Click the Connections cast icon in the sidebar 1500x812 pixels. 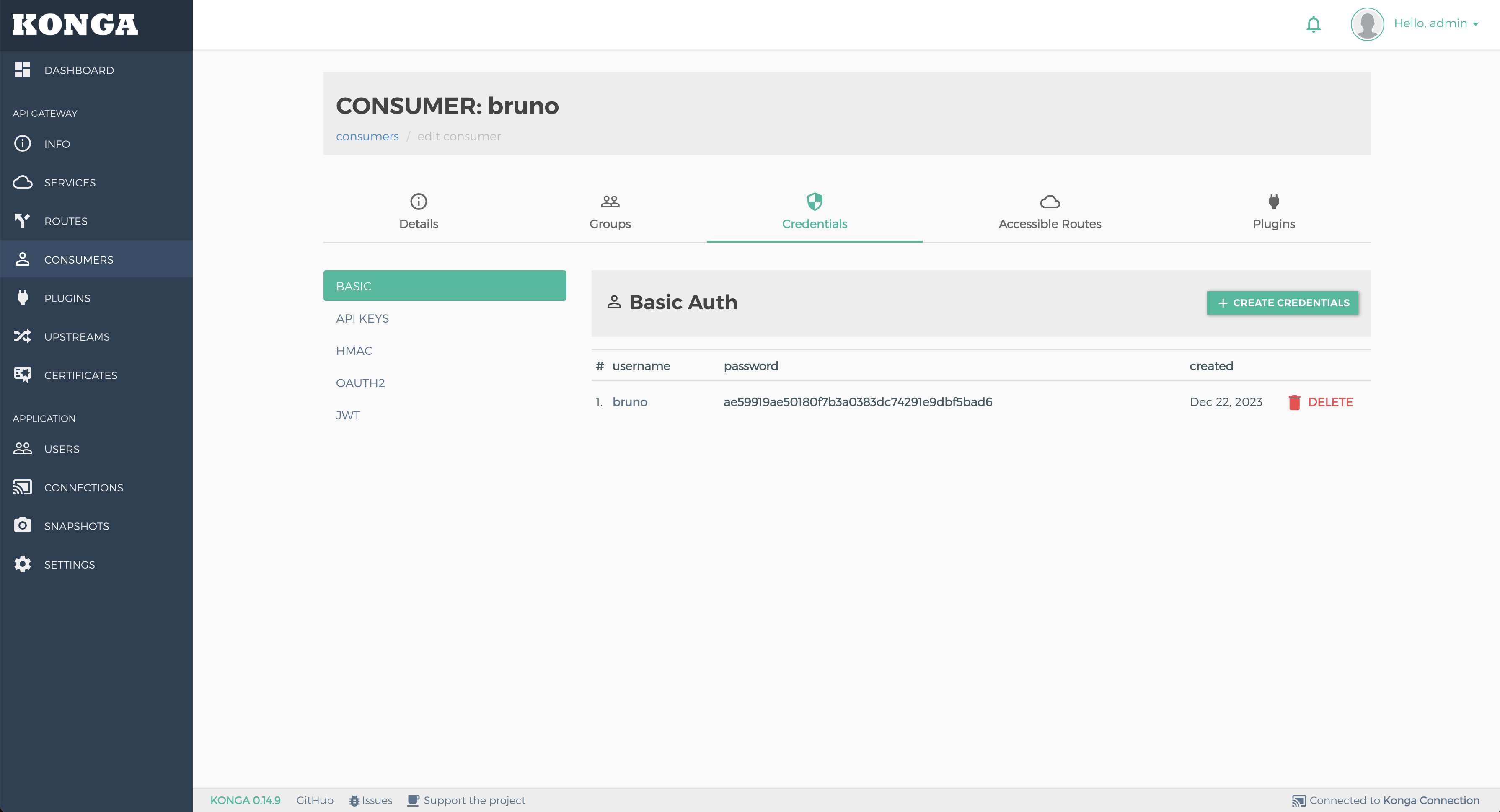point(23,488)
